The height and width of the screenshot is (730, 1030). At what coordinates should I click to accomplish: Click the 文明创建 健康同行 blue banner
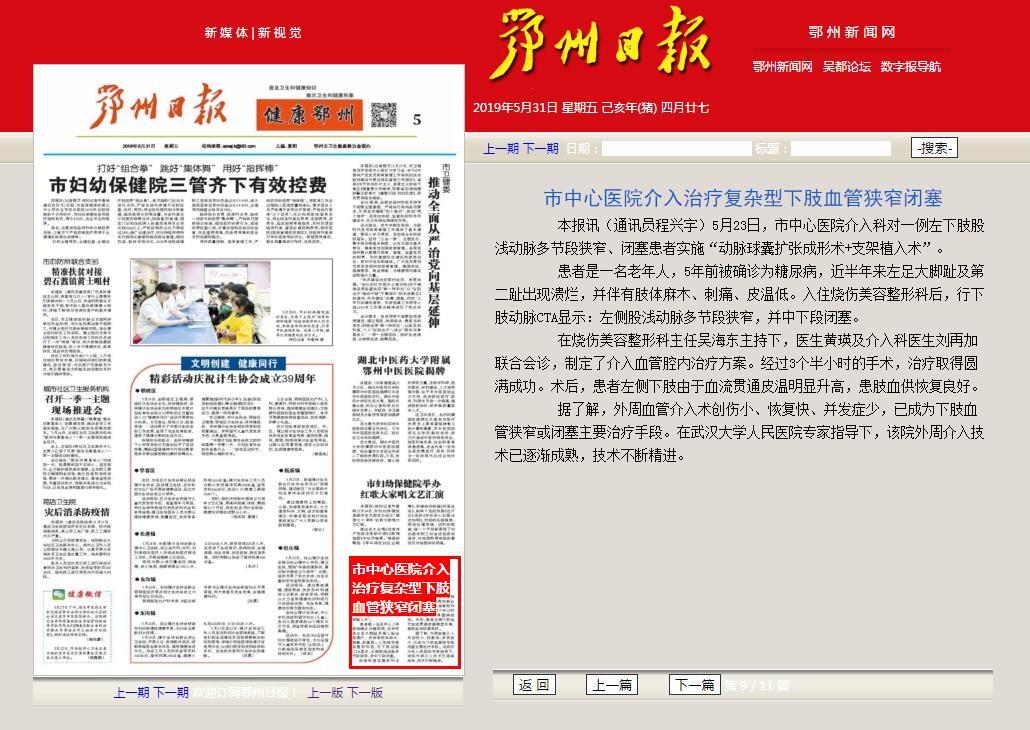(x=234, y=363)
